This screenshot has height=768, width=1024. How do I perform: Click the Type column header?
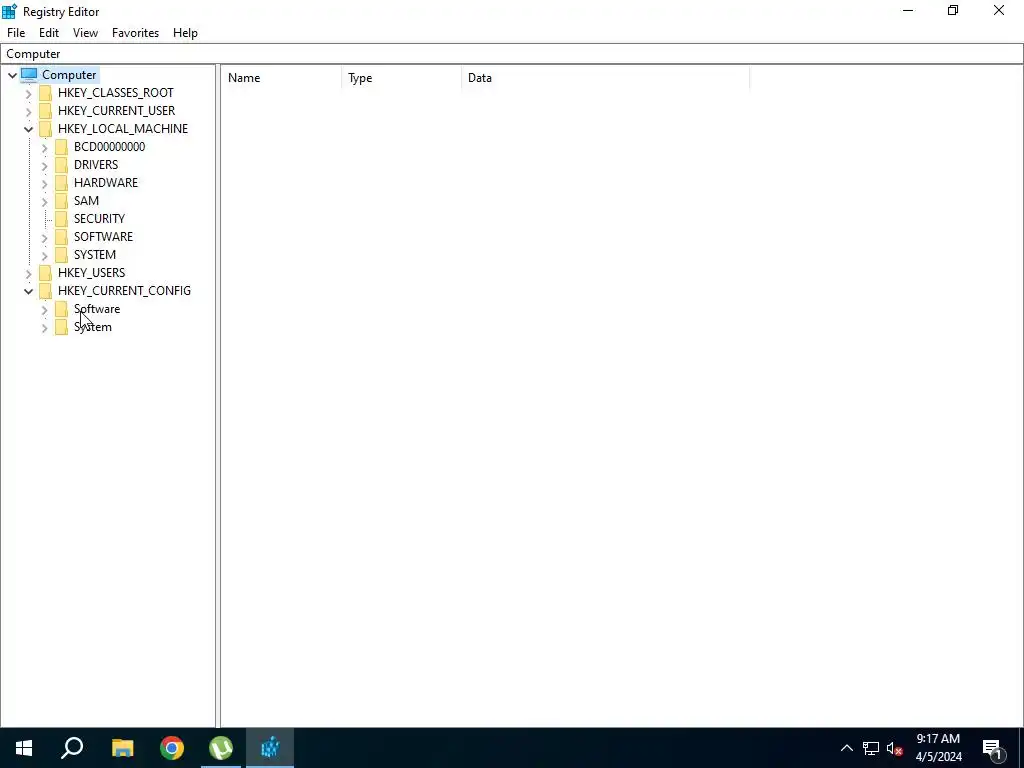click(x=402, y=78)
